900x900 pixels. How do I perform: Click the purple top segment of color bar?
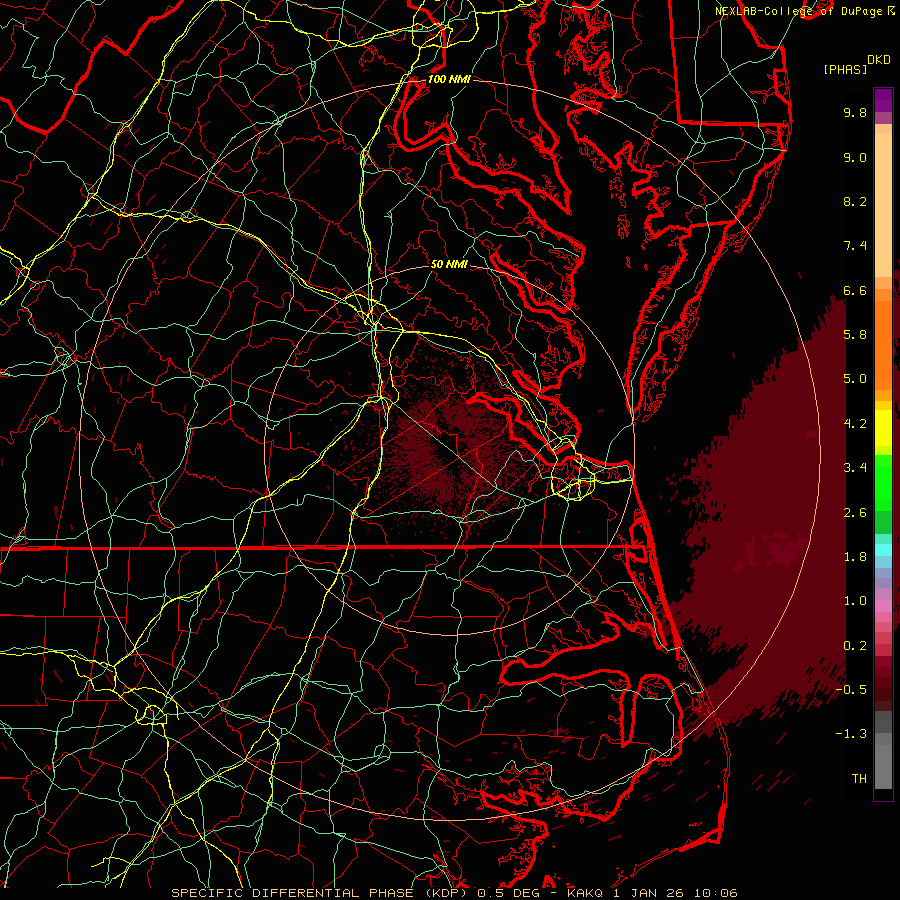[883, 100]
